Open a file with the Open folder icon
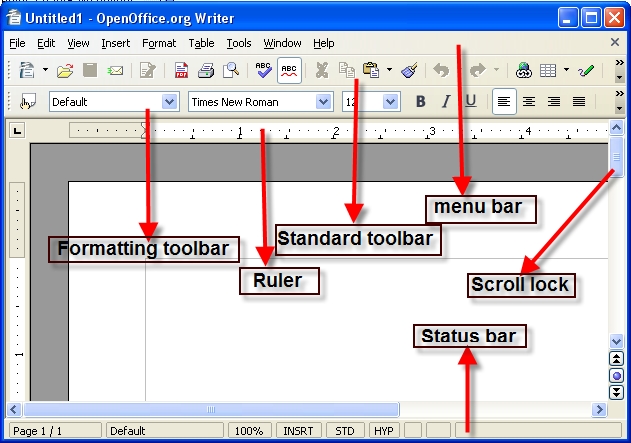The width and height of the screenshot is (631, 443). click(x=65, y=71)
